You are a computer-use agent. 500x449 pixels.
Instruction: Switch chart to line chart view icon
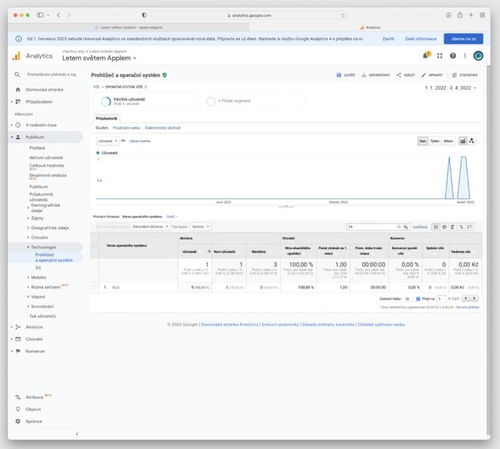click(463, 141)
